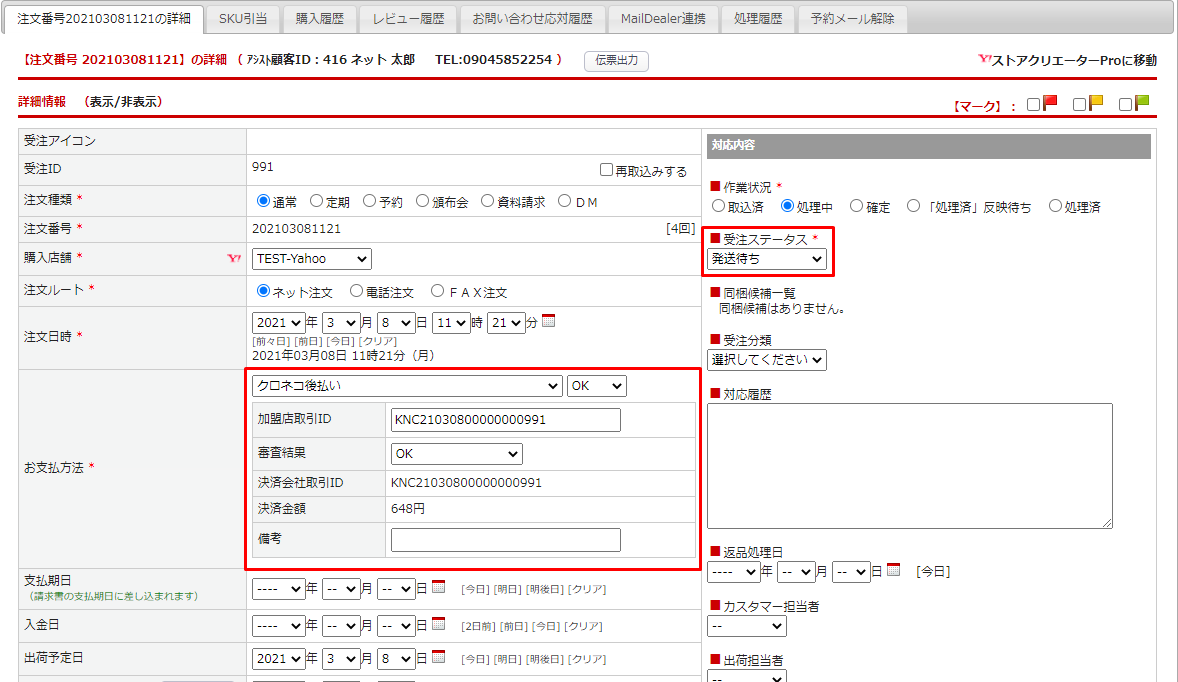Open calendar icon for scheduled shipping date
Image resolution: width=1178 pixels, height=682 pixels.
click(438, 659)
